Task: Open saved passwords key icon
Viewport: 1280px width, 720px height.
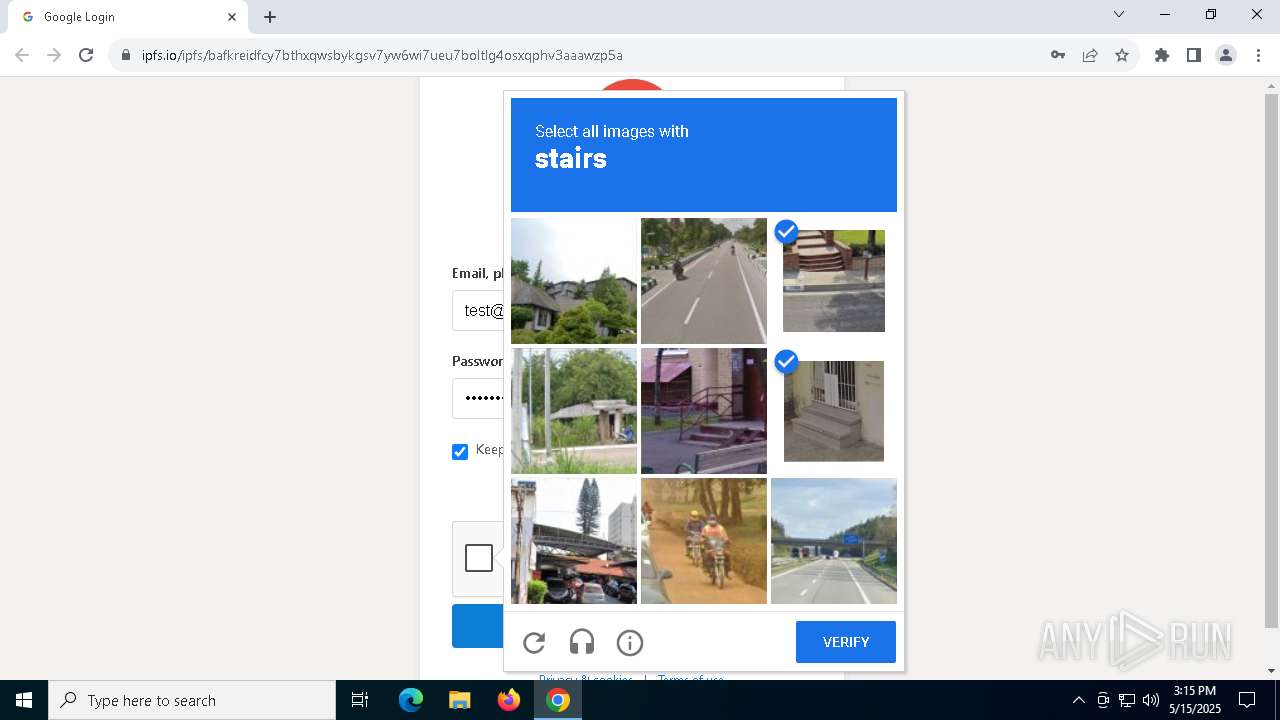Action: 1058,55
